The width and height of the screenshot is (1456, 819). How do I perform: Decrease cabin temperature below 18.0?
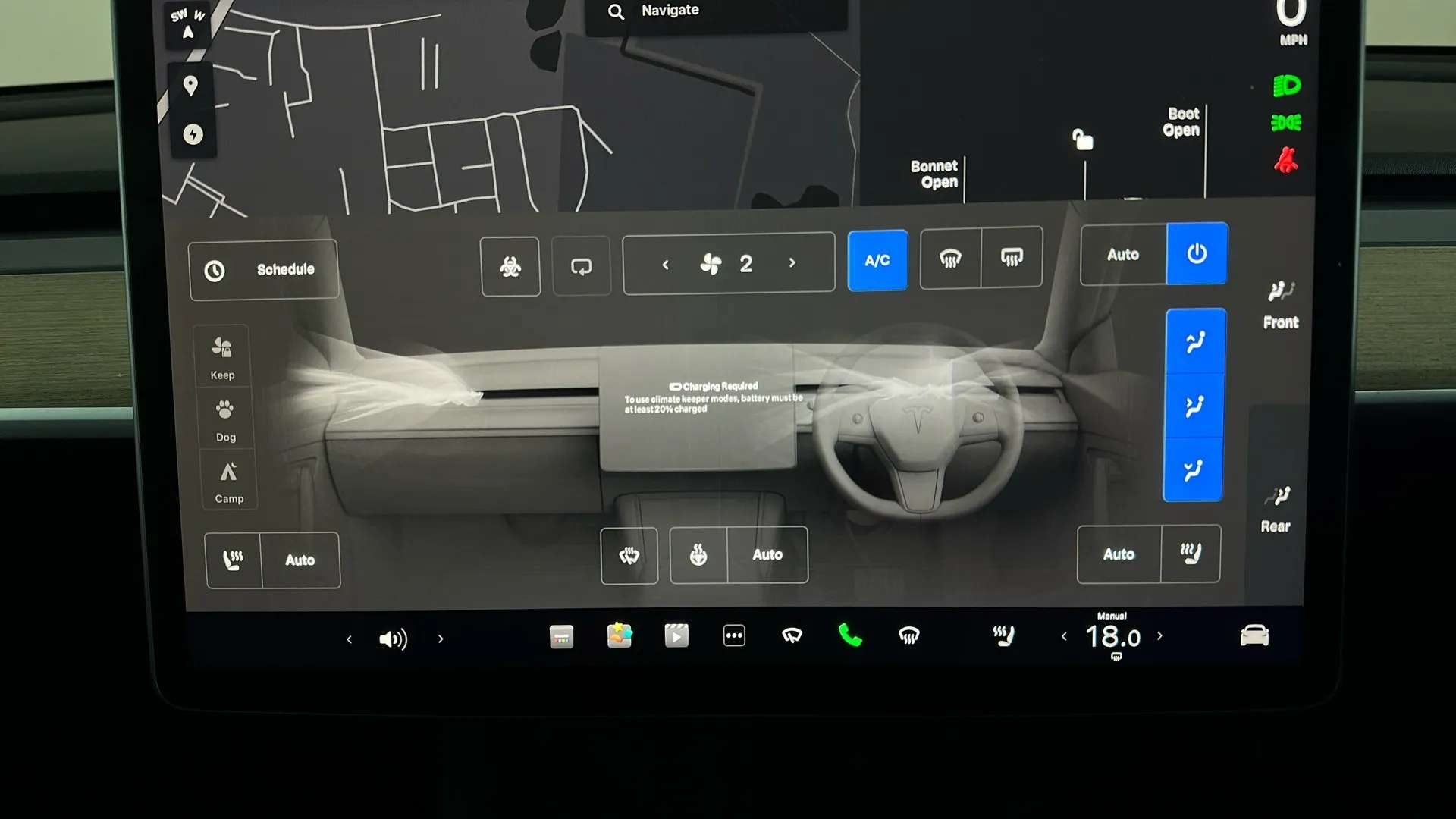click(1064, 637)
